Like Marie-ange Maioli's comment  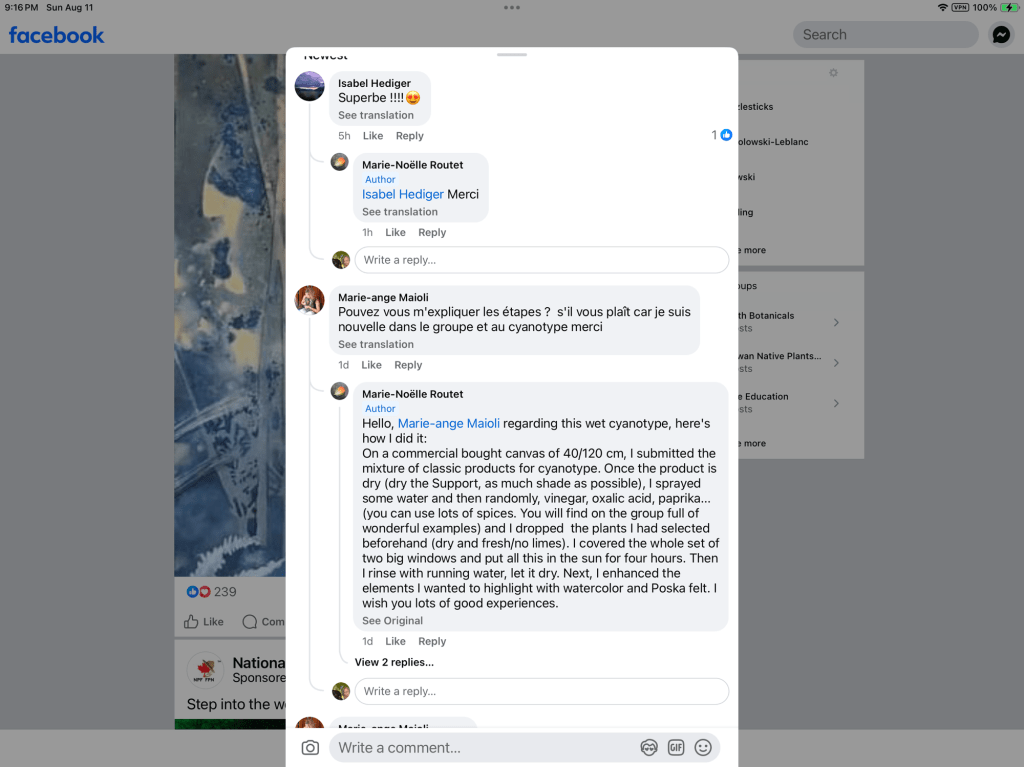372,365
